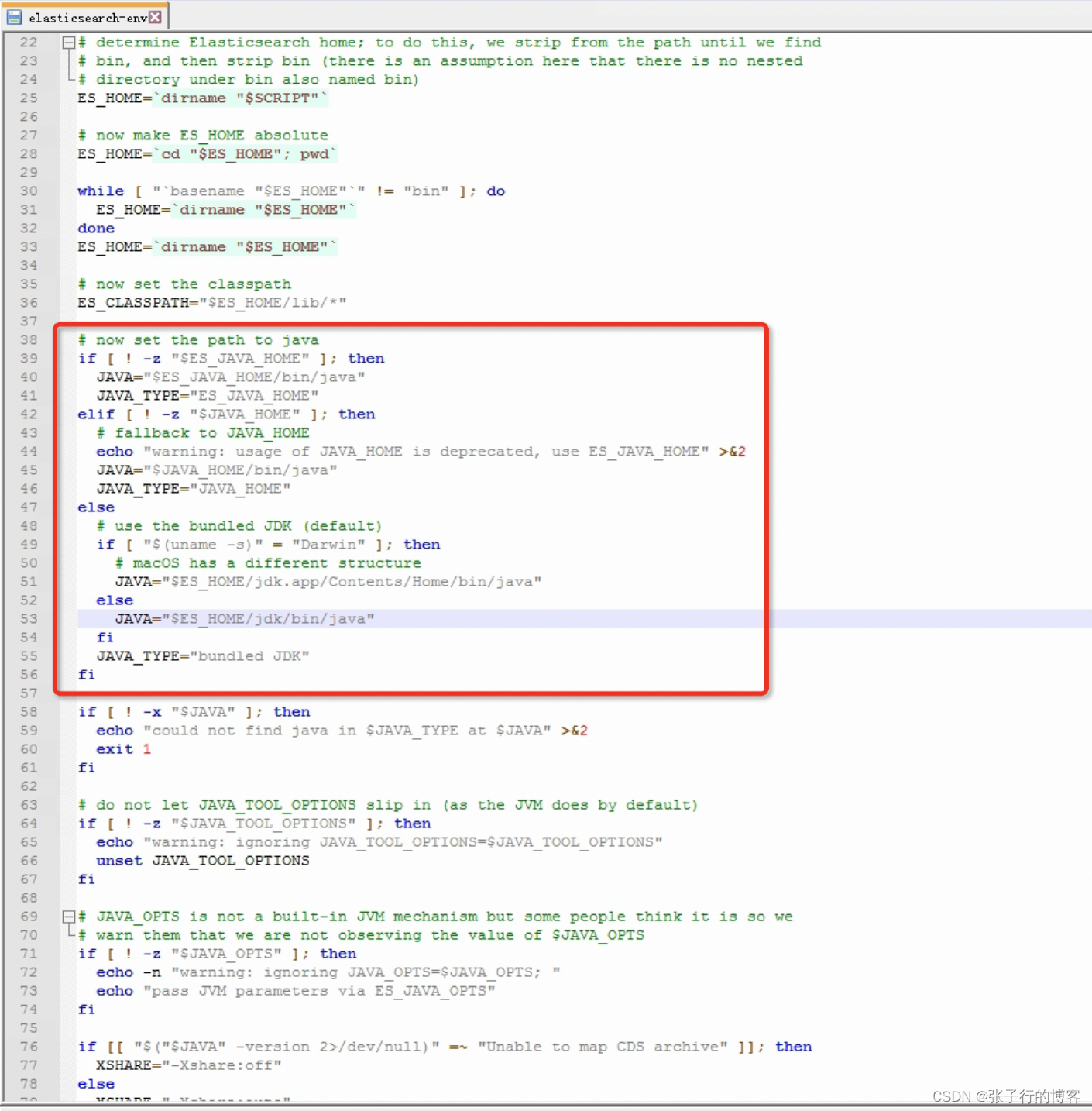The image size is (1092, 1111).
Task: Click line number 76 in the margin
Action: pyautogui.click(x=29, y=1047)
